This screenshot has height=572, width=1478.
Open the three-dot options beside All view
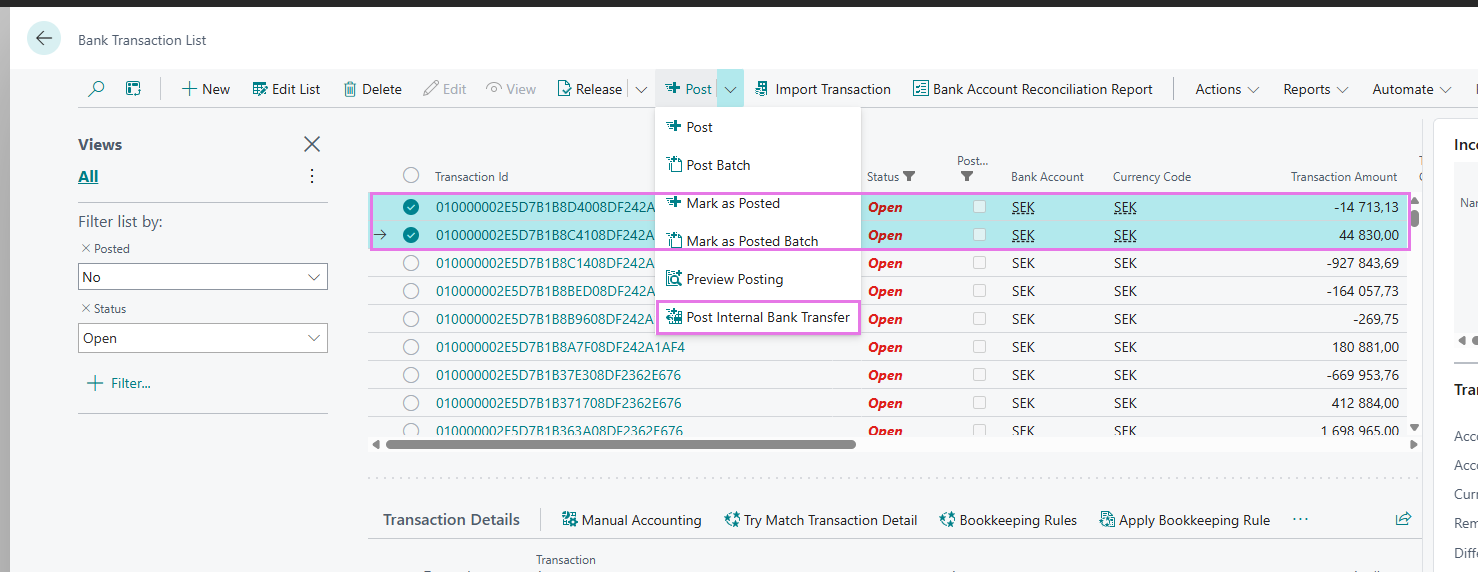tap(312, 176)
